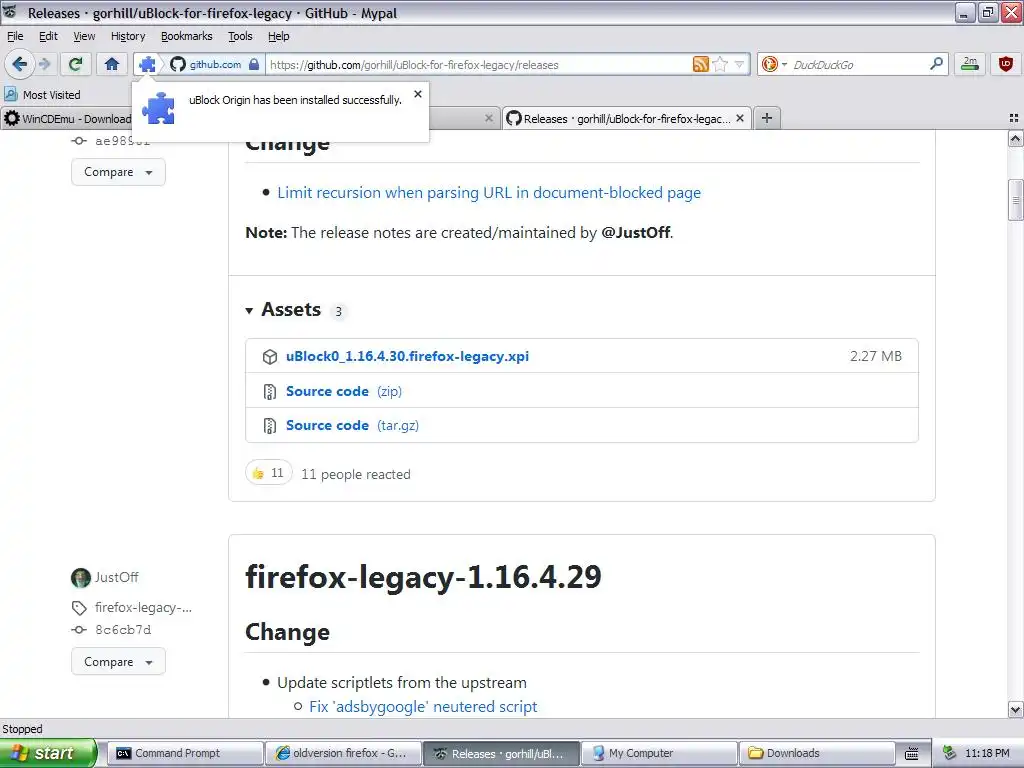Click the vertical scrollbar down arrow
Screen dimensions: 1024x768
(1016, 709)
